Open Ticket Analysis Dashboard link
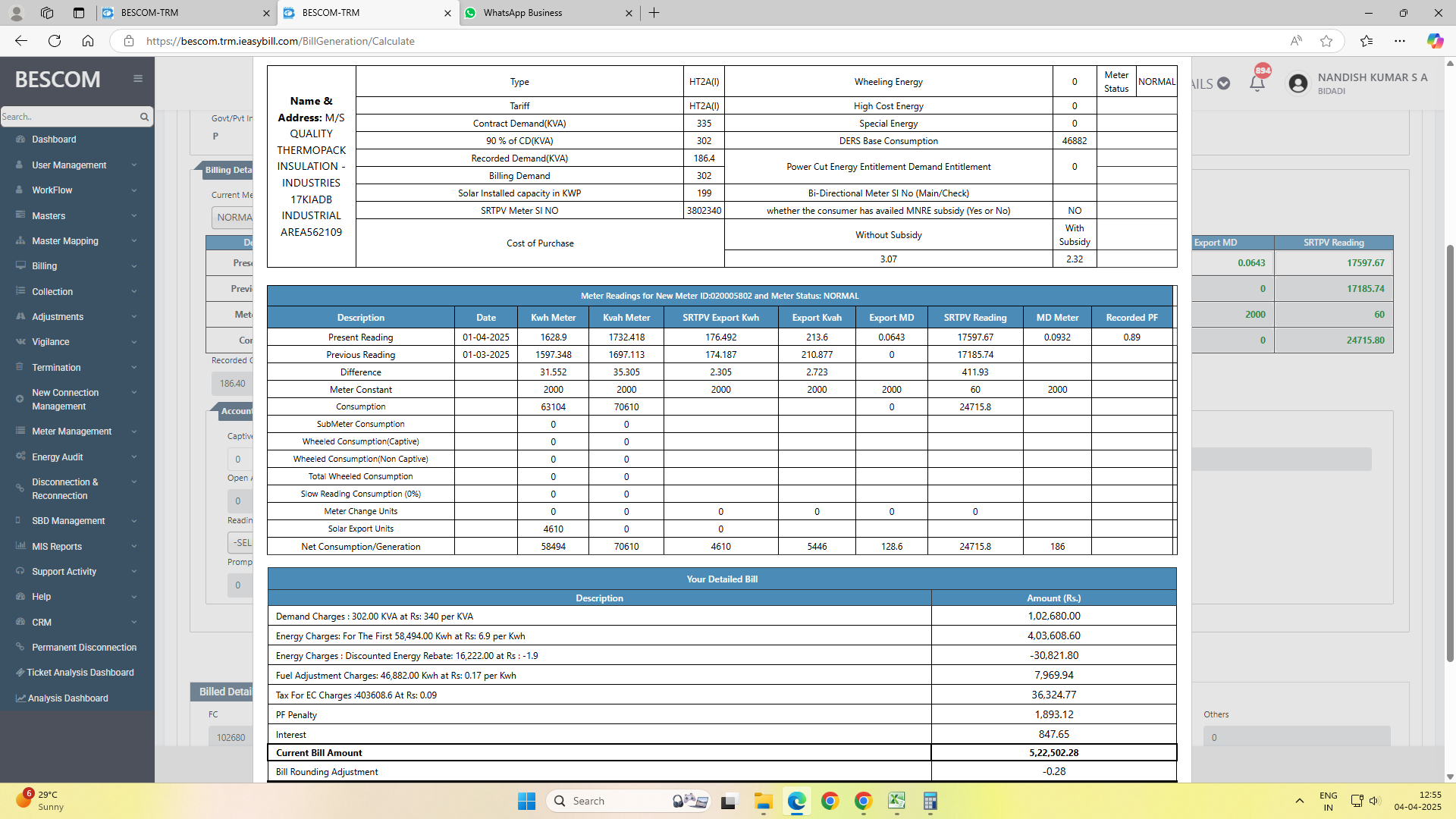1456x819 pixels. [x=77, y=673]
